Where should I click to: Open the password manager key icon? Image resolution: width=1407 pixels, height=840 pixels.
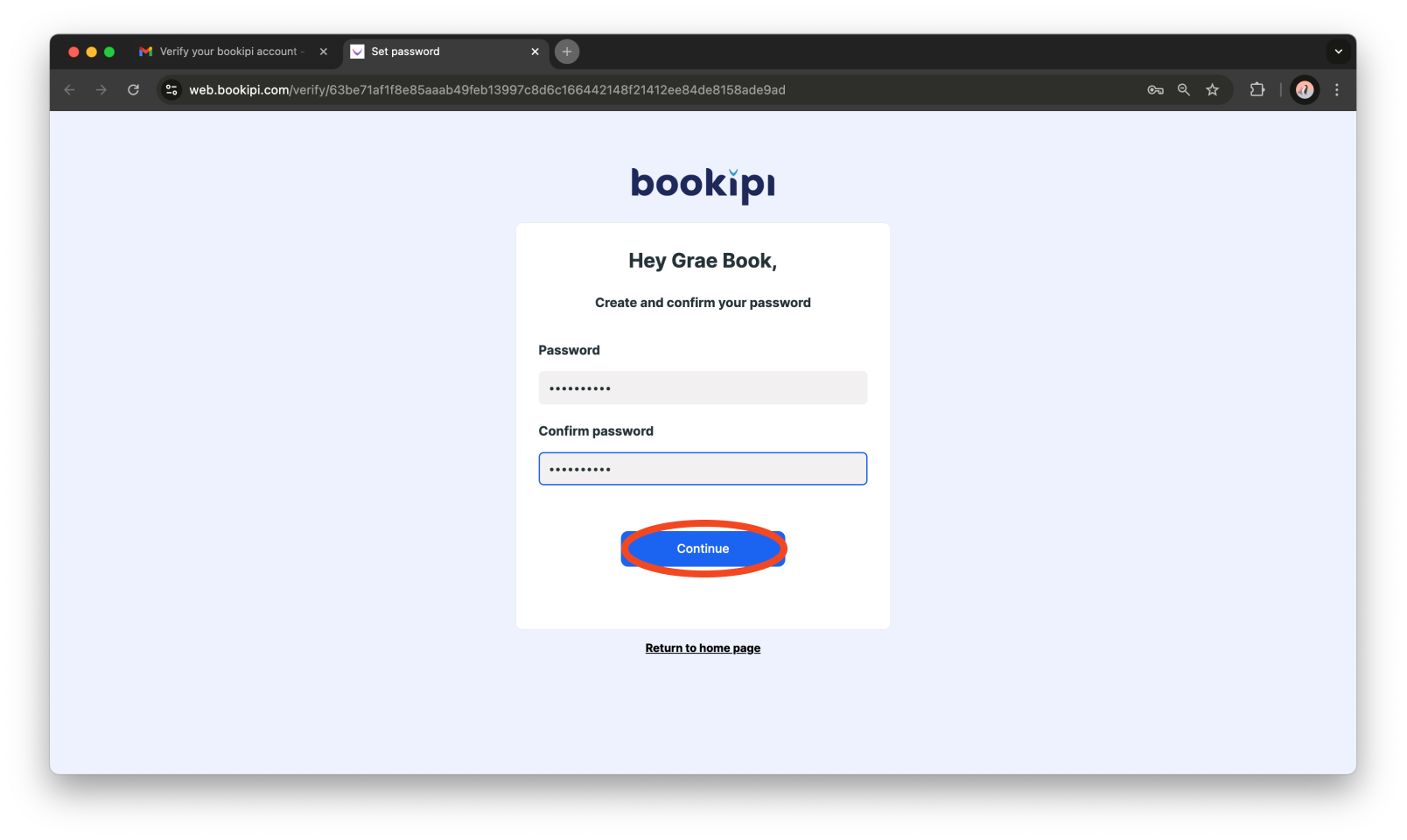coord(1155,89)
